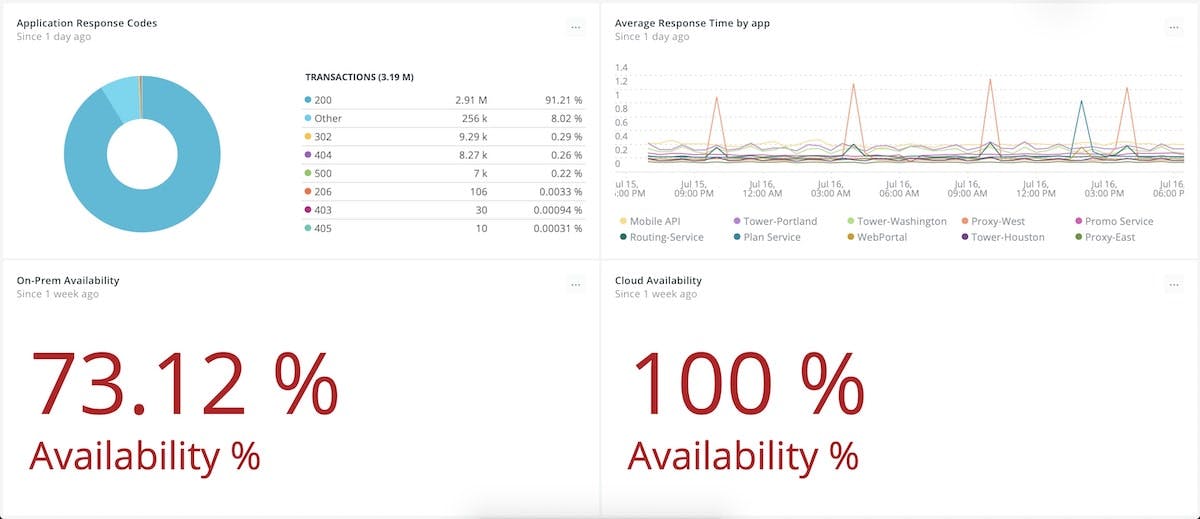Click the 91.21 % percentage value
Image resolution: width=1200 pixels, height=519 pixels.
tap(563, 101)
